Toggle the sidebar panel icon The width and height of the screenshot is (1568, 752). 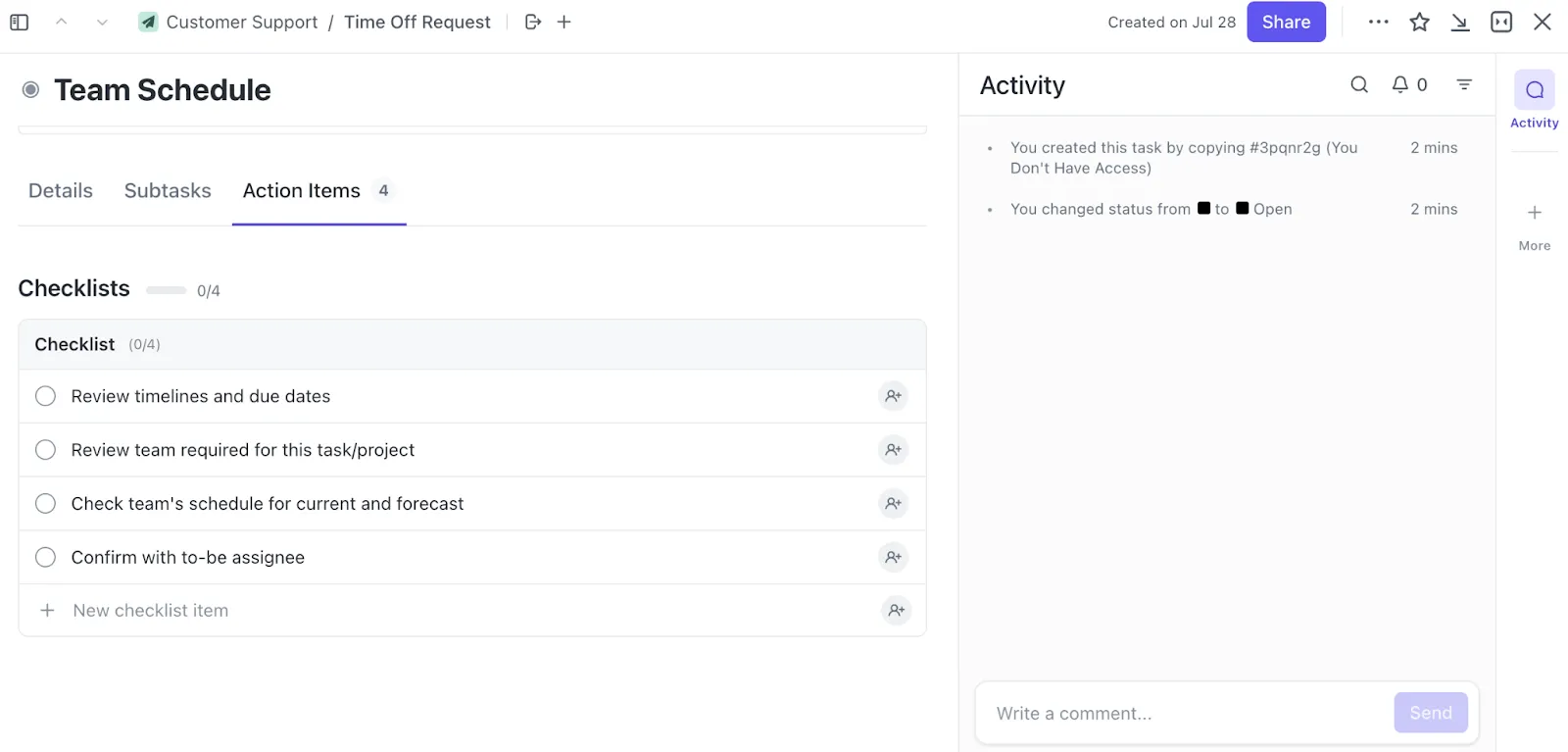tap(19, 22)
